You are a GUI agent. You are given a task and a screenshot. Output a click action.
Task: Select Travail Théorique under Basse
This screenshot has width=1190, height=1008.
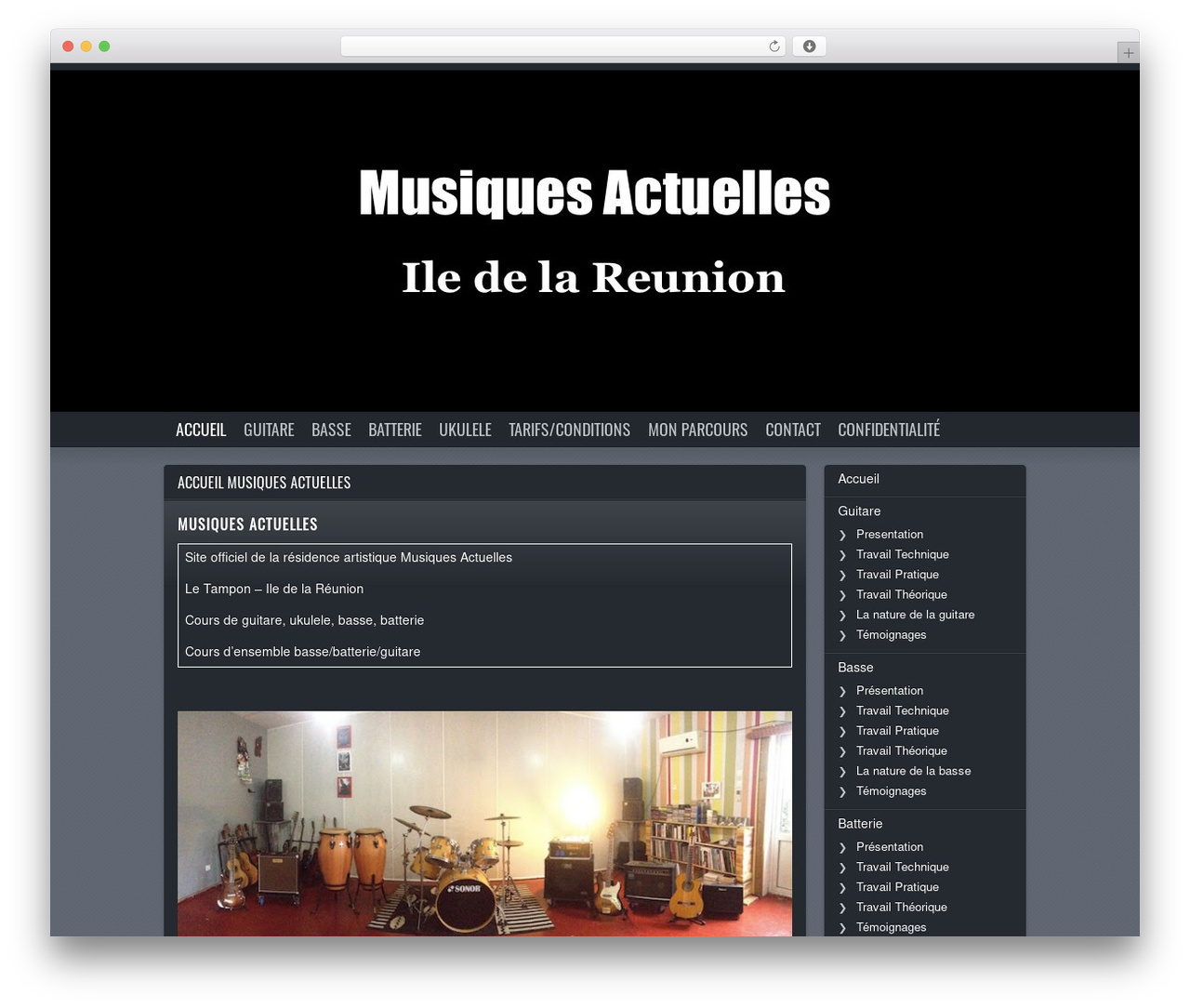(902, 751)
